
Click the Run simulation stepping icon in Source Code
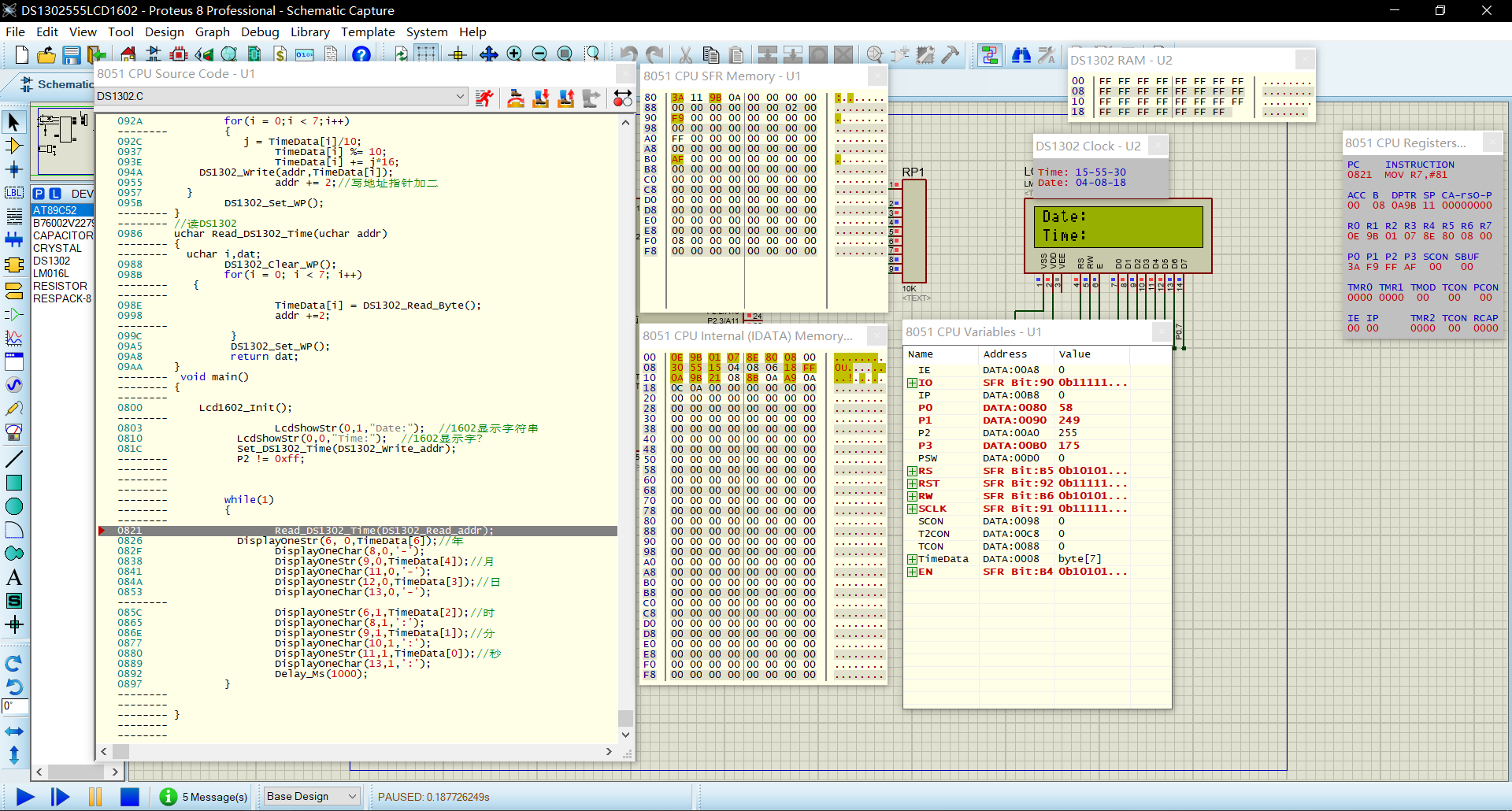point(485,98)
